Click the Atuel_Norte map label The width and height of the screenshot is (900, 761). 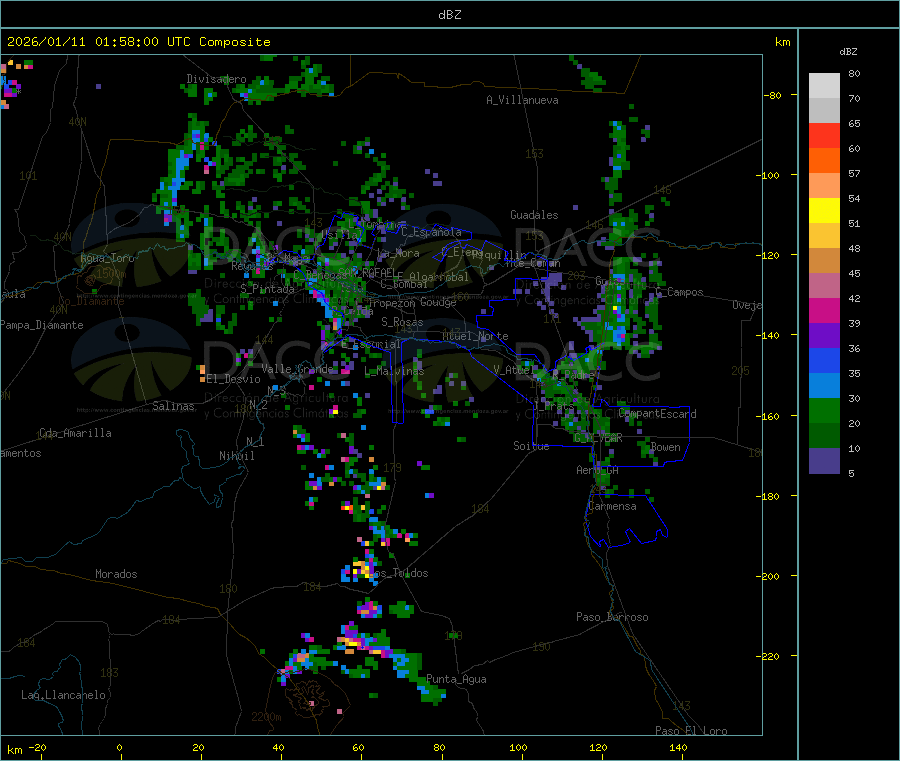point(475,336)
